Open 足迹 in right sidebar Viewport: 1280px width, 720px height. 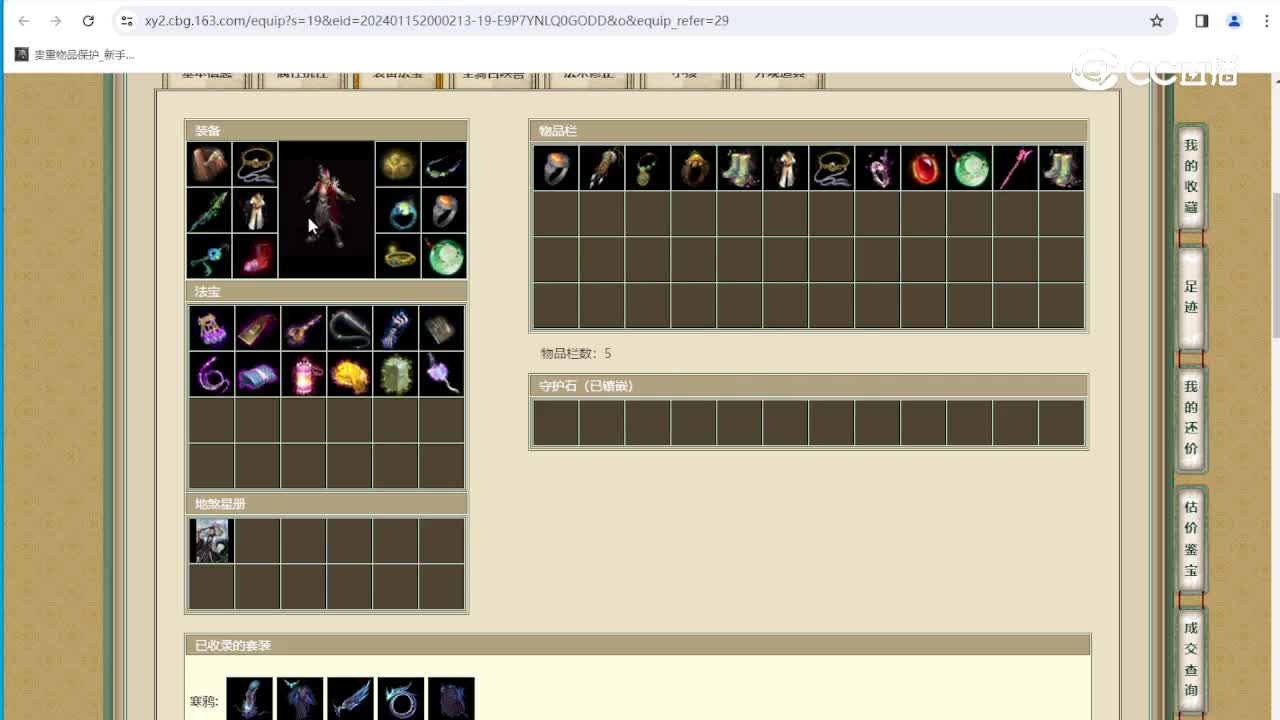click(x=1190, y=297)
